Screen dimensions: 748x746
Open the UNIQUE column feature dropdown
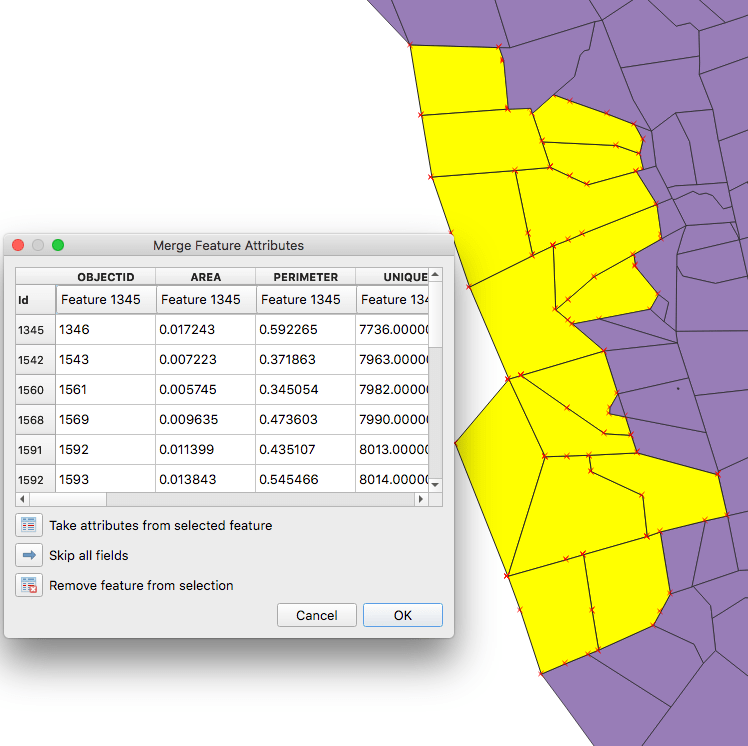click(x=393, y=300)
